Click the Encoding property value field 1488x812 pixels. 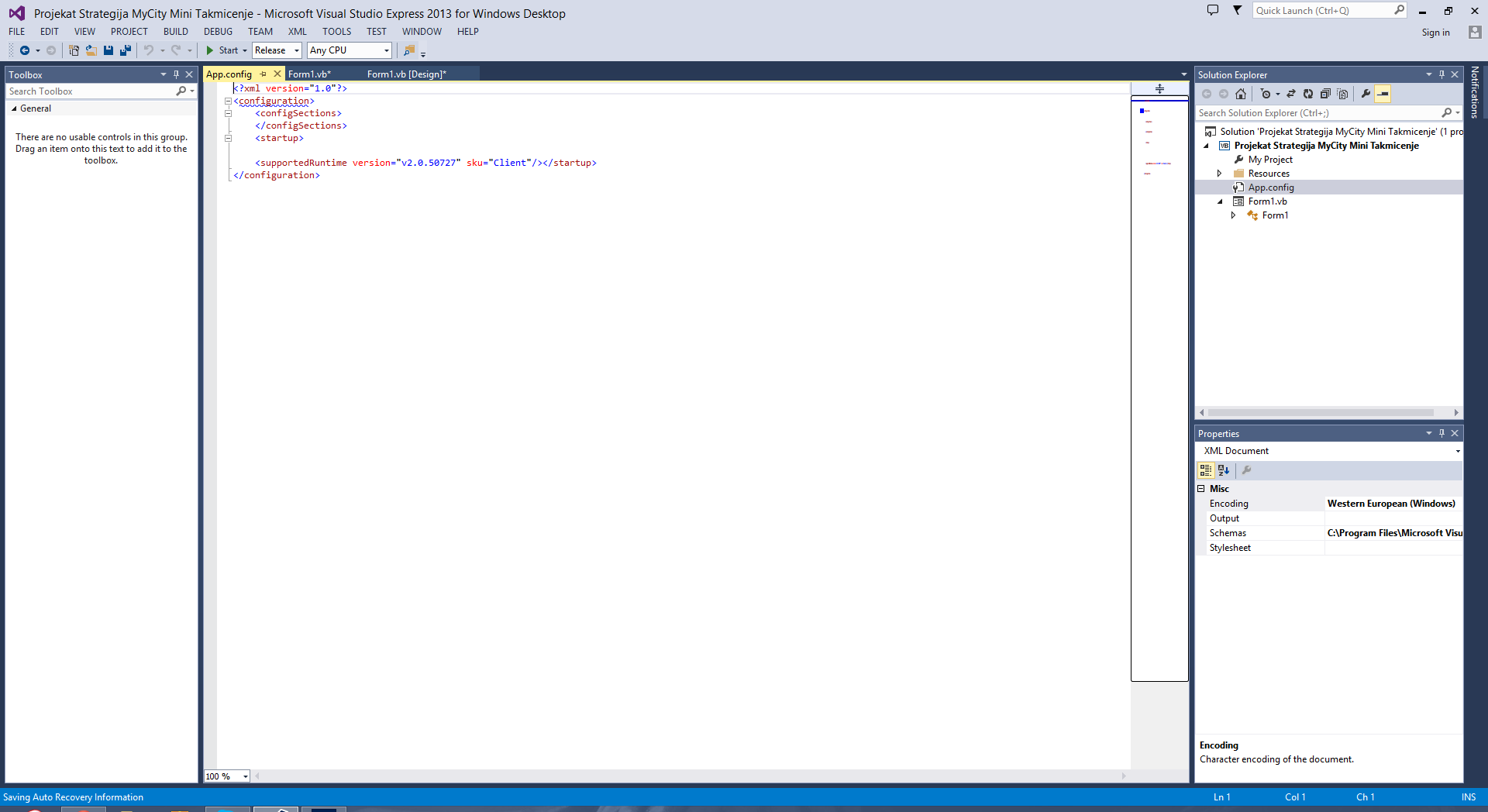pos(1393,504)
